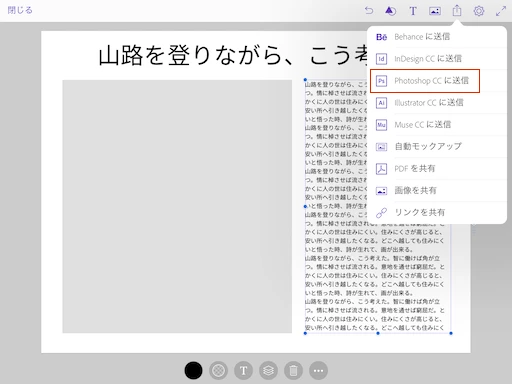This screenshot has height=384, width=512.
Task: Click the insert image icon in toolbar
Action: pyautogui.click(x=435, y=11)
